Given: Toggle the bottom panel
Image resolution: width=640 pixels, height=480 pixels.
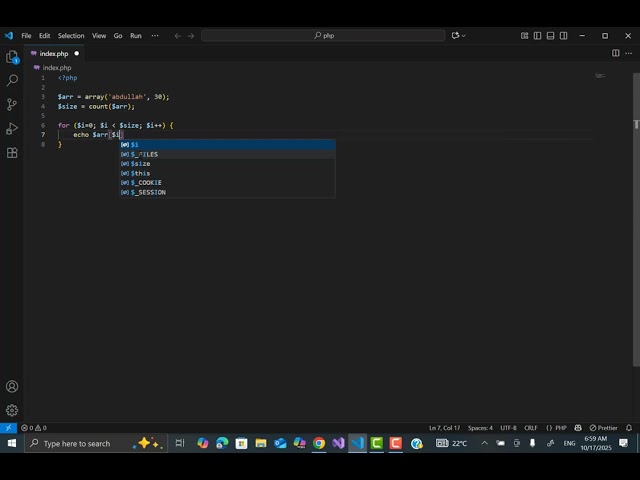Looking at the screenshot, I should [550, 36].
